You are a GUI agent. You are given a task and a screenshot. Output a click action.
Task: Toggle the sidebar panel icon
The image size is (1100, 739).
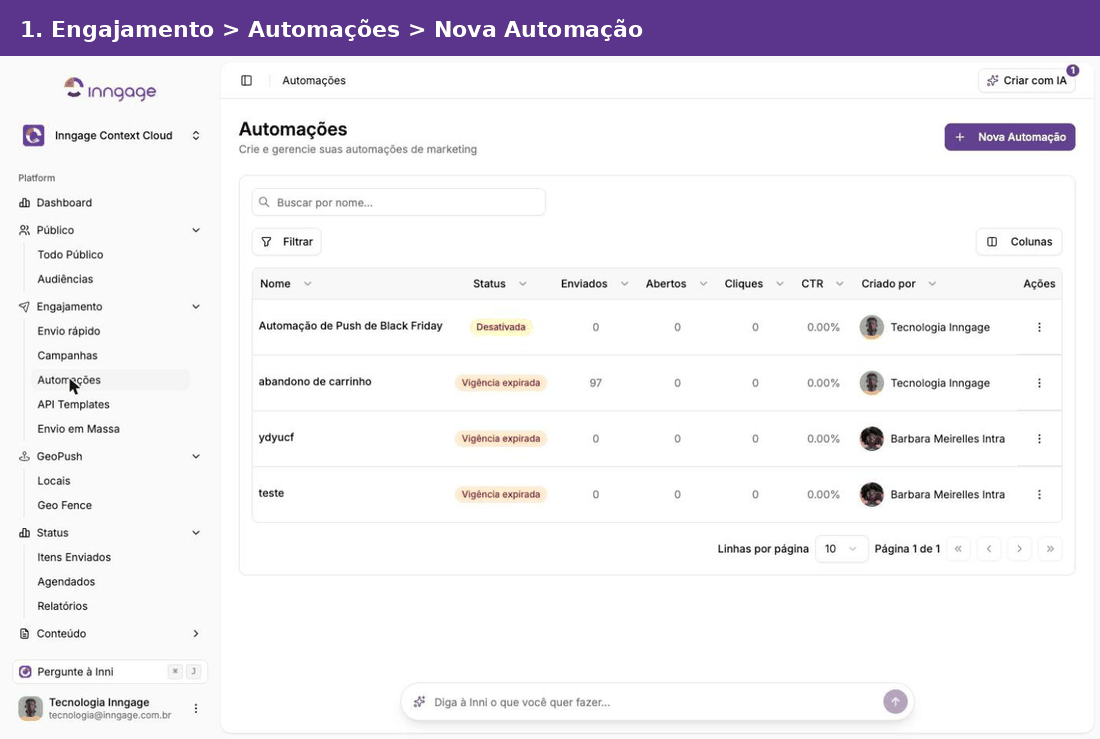[x=246, y=81]
